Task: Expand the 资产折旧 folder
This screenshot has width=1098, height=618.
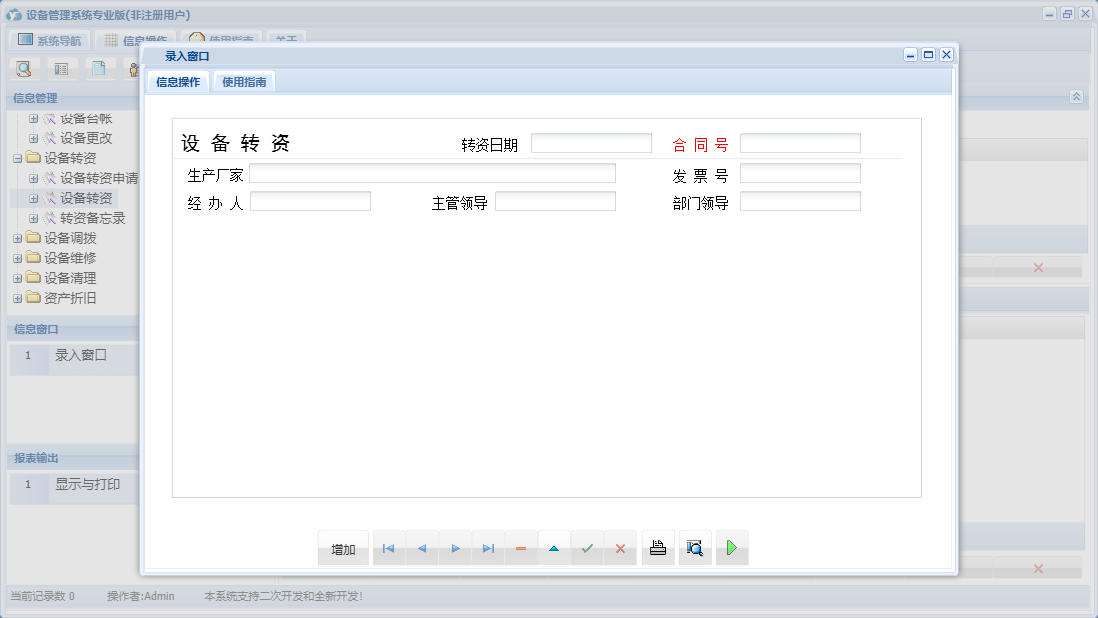Action: [18, 299]
